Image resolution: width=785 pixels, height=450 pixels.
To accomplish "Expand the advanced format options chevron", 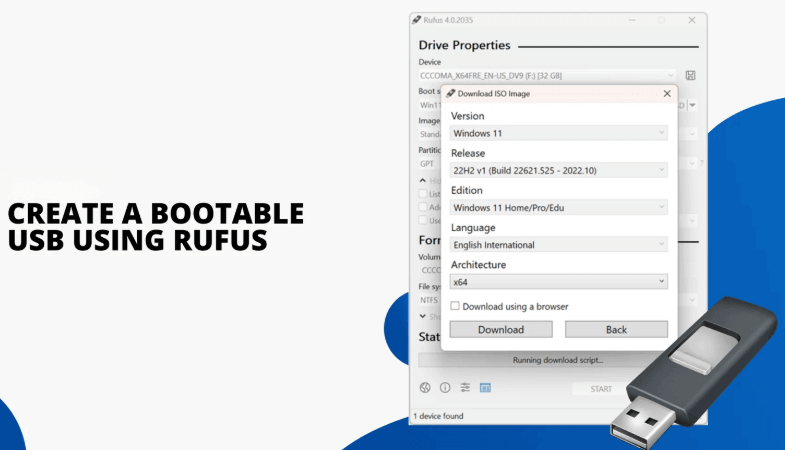I will pyautogui.click(x=423, y=316).
